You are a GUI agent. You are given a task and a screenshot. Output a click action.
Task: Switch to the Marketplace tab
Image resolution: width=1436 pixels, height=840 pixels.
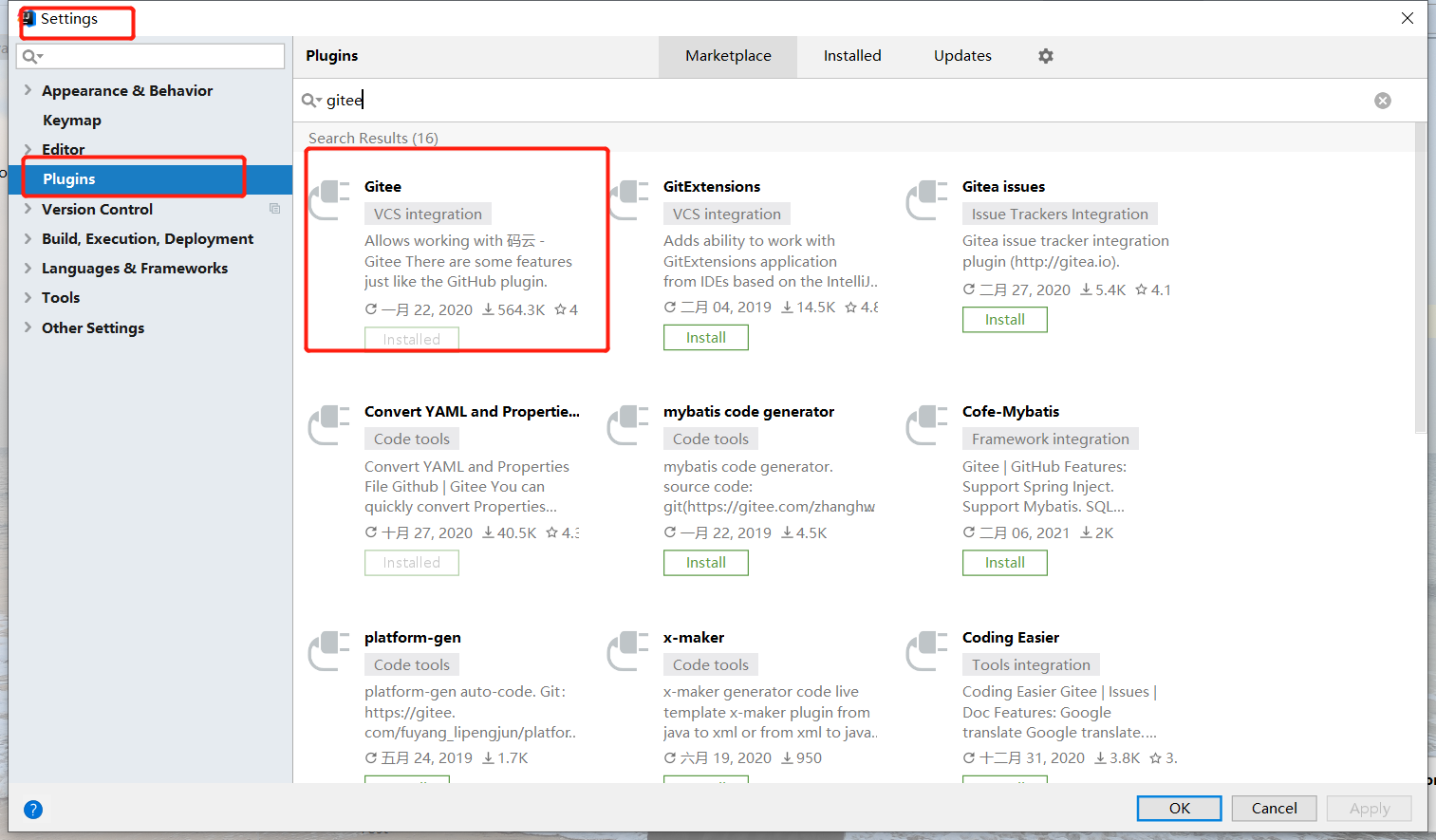(728, 56)
